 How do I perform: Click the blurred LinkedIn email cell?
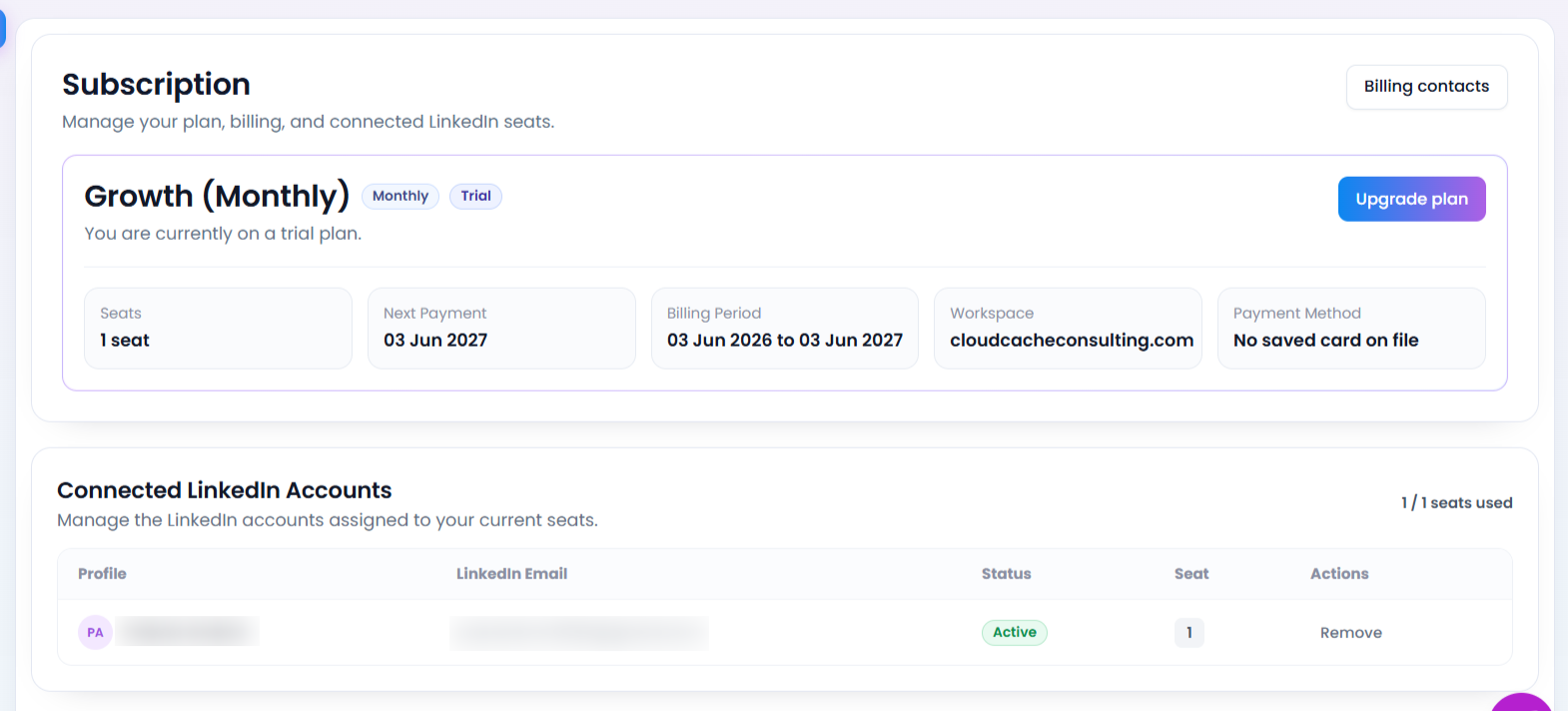pos(579,633)
